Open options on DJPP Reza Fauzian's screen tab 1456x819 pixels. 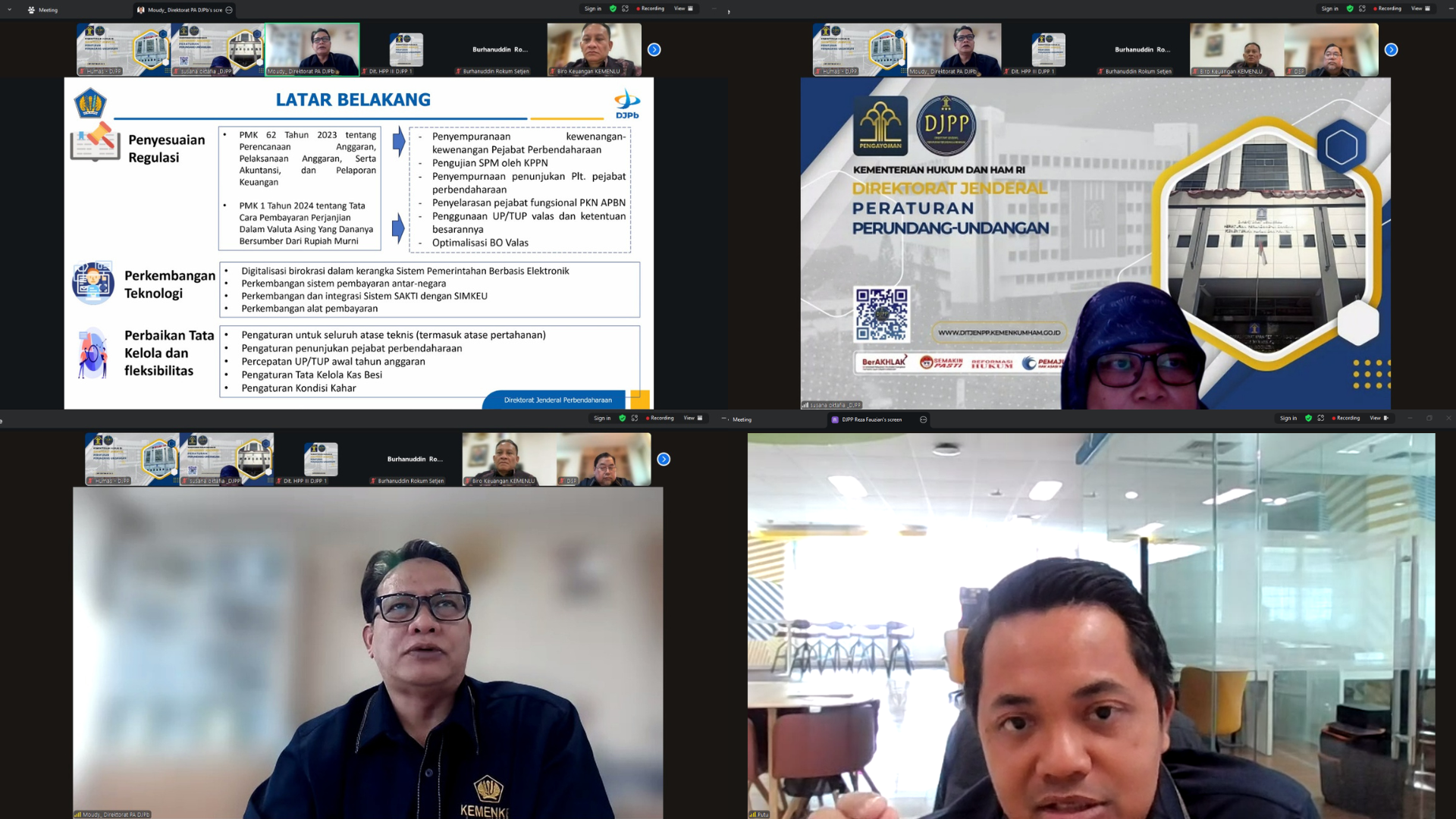click(x=923, y=419)
